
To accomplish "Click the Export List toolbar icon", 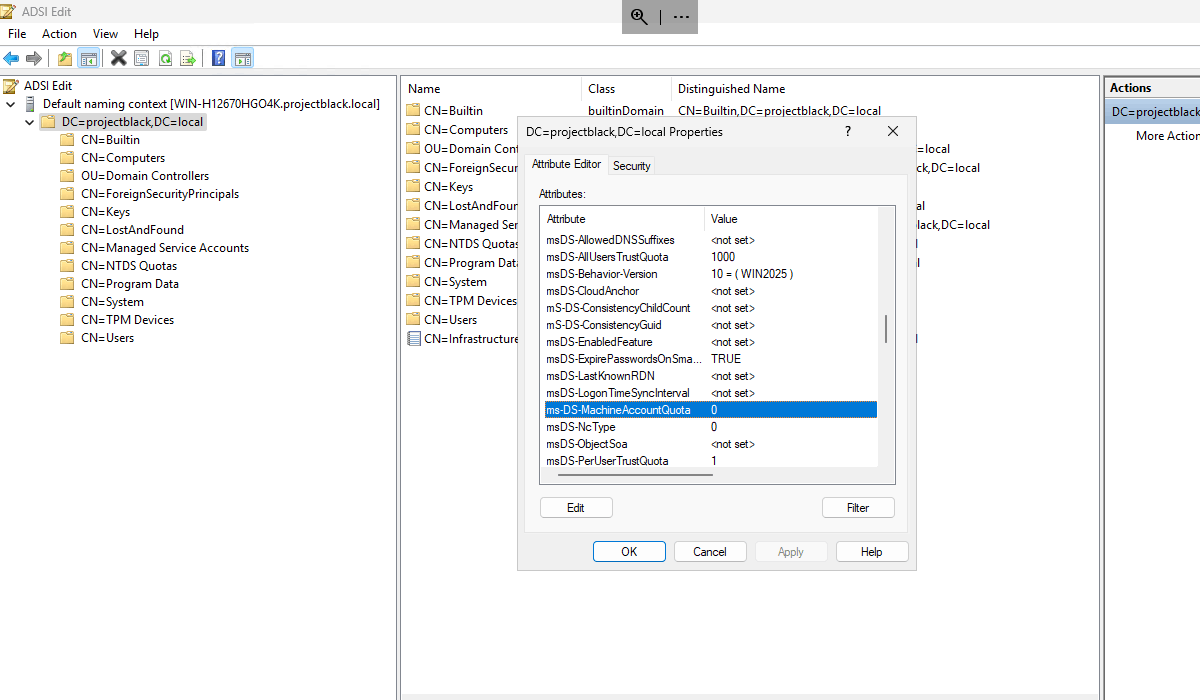I will [189, 57].
